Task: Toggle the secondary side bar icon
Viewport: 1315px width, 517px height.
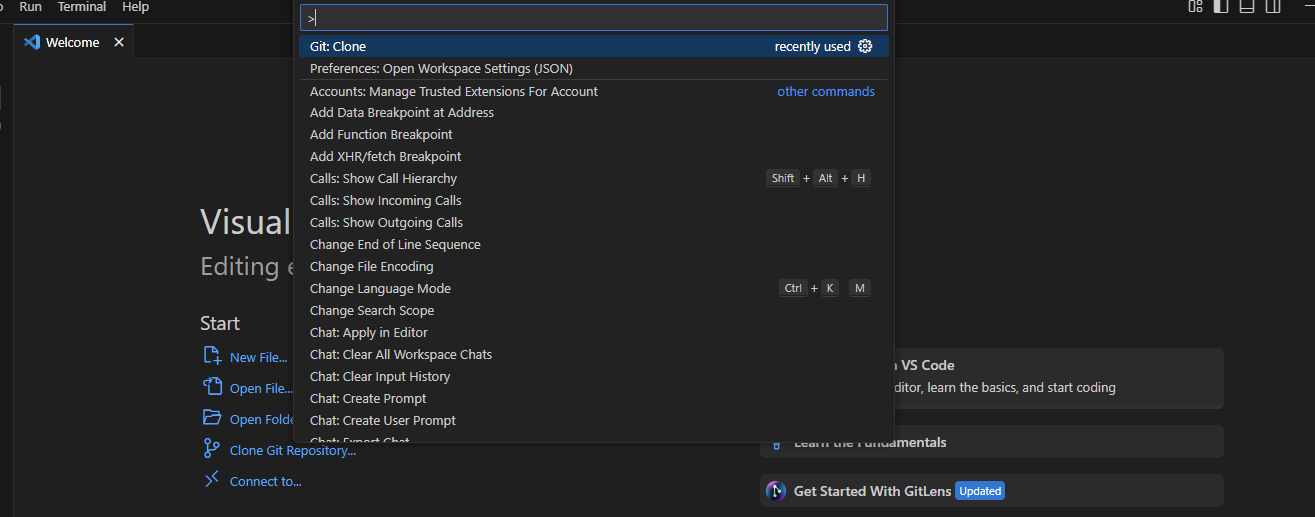Action: pos(1273,6)
